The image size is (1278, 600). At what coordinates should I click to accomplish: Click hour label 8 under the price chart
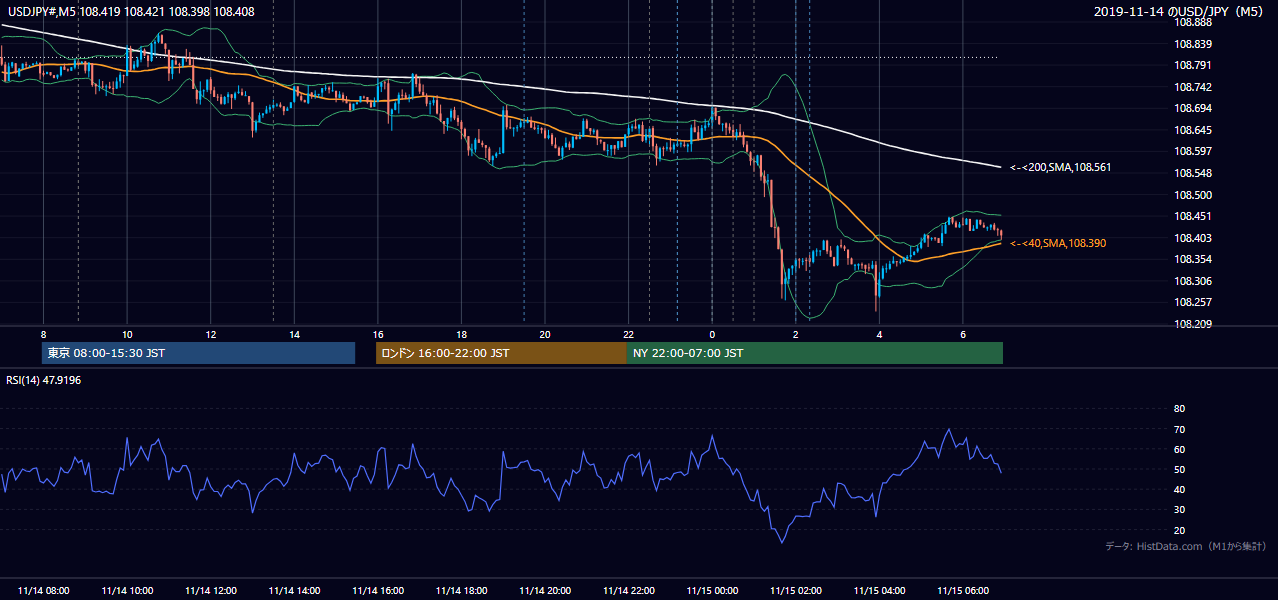(x=44, y=334)
